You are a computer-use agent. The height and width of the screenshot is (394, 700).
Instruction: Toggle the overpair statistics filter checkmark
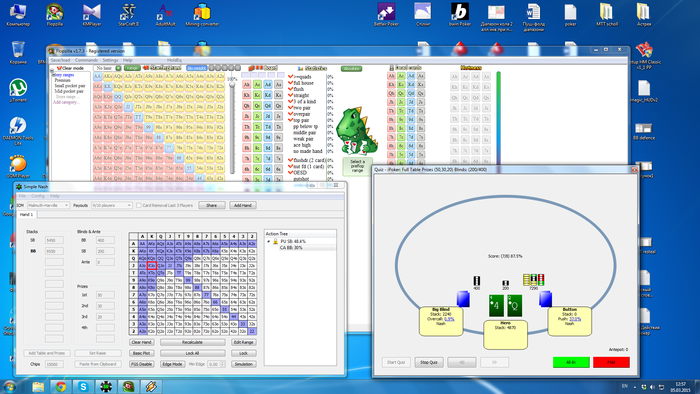(x=291, y=114)
